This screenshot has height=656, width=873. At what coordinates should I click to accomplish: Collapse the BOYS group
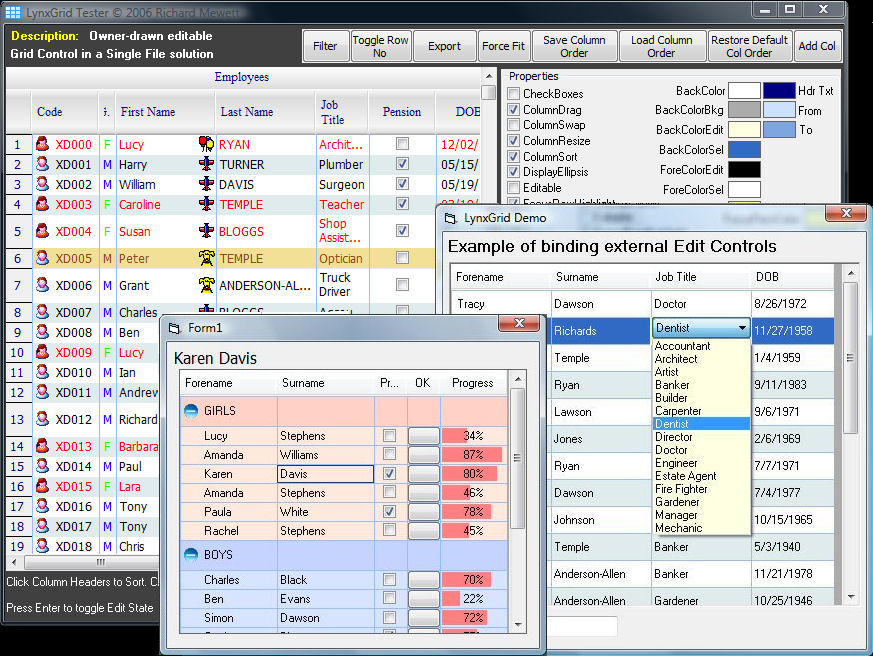pos(190,554)
